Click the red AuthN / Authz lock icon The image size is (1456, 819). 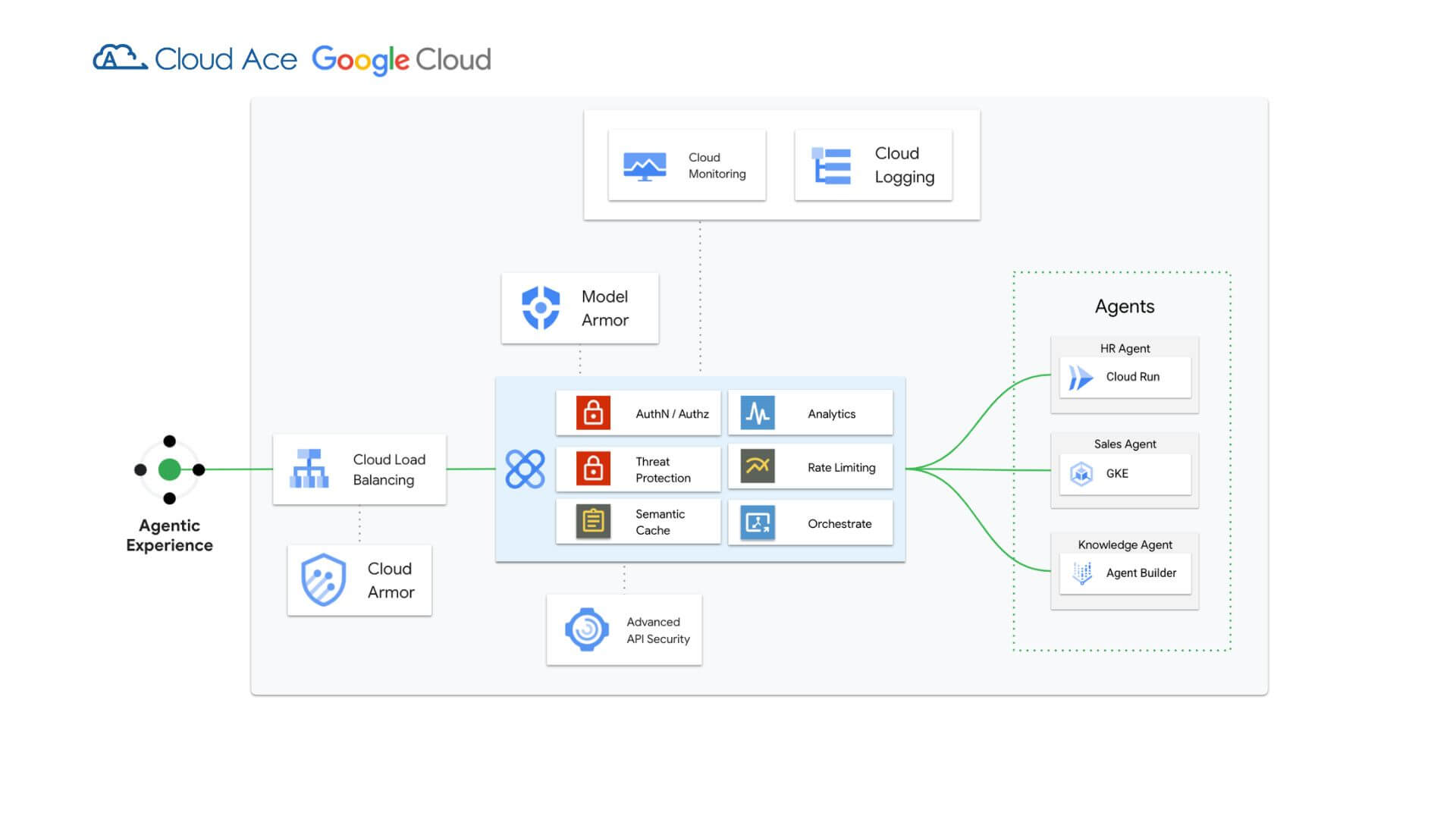tap(593, 413)
